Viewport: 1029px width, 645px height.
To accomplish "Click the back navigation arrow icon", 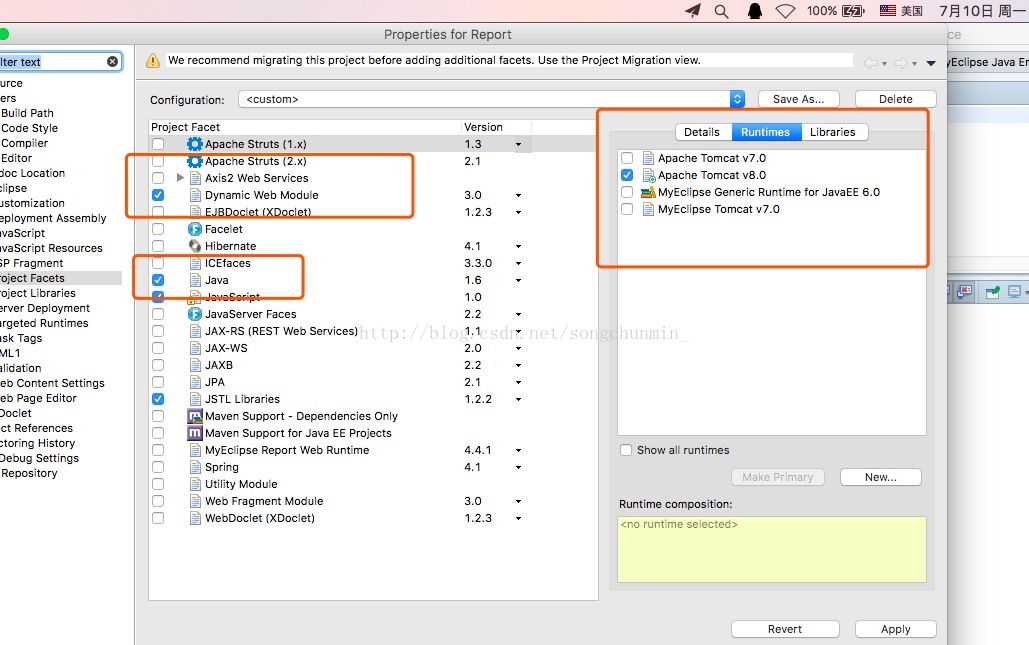I will 870,63.
